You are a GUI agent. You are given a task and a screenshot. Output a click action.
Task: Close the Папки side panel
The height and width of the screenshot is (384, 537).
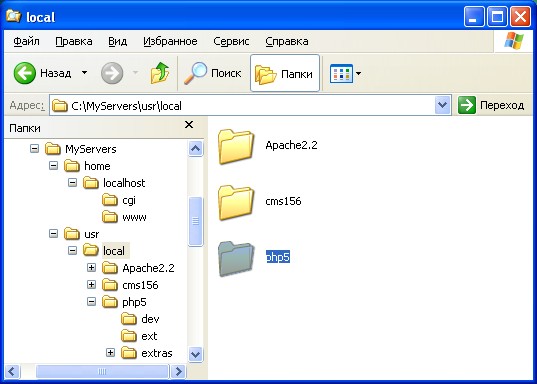point(189,125)
